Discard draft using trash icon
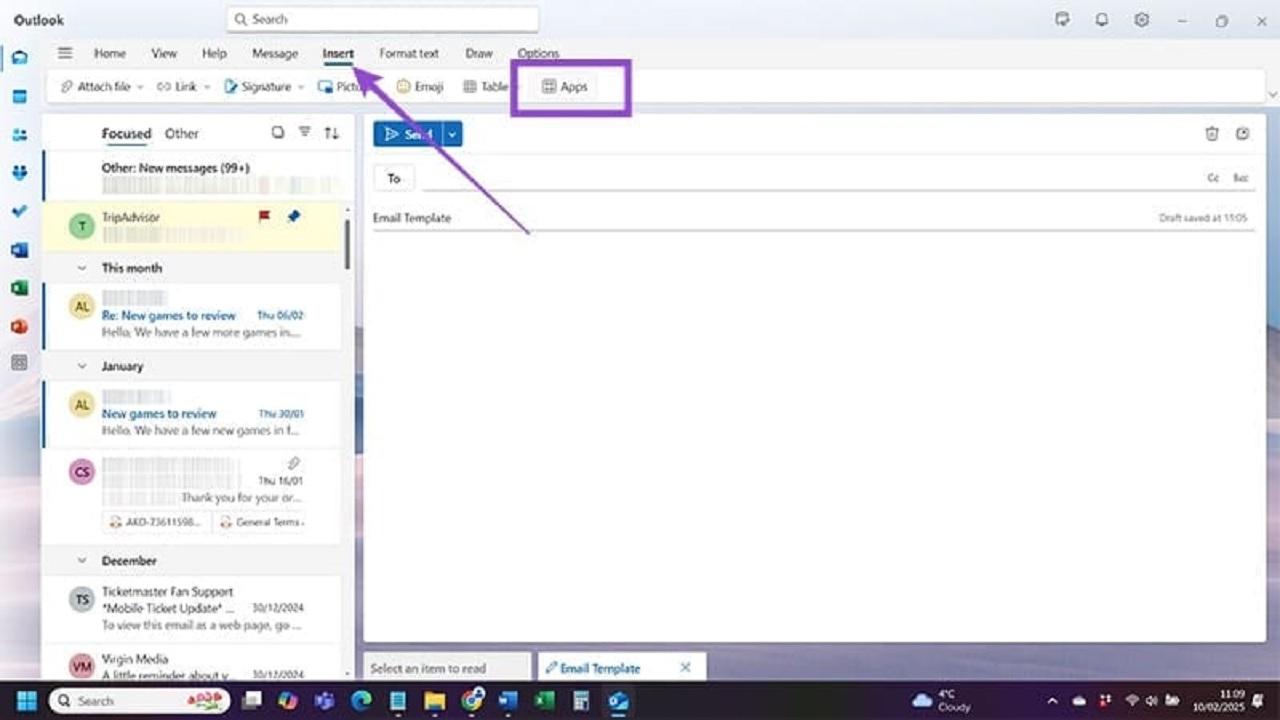1280x720 pixels. tap(1211, 134)
